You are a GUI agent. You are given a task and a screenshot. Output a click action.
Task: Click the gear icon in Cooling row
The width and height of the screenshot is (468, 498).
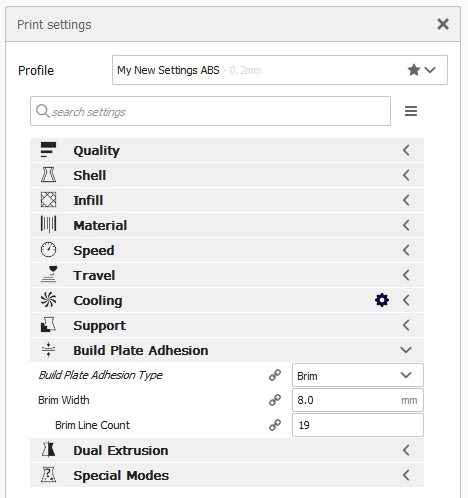tap(382, 300)
